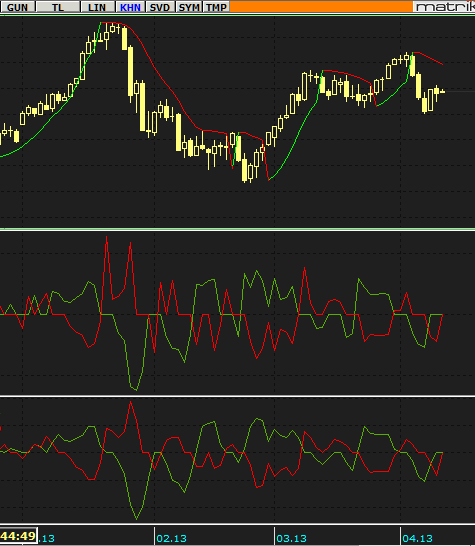
Task: Click the deepest green trough in the bottom indicator
Action: click(x=136, y=518)
